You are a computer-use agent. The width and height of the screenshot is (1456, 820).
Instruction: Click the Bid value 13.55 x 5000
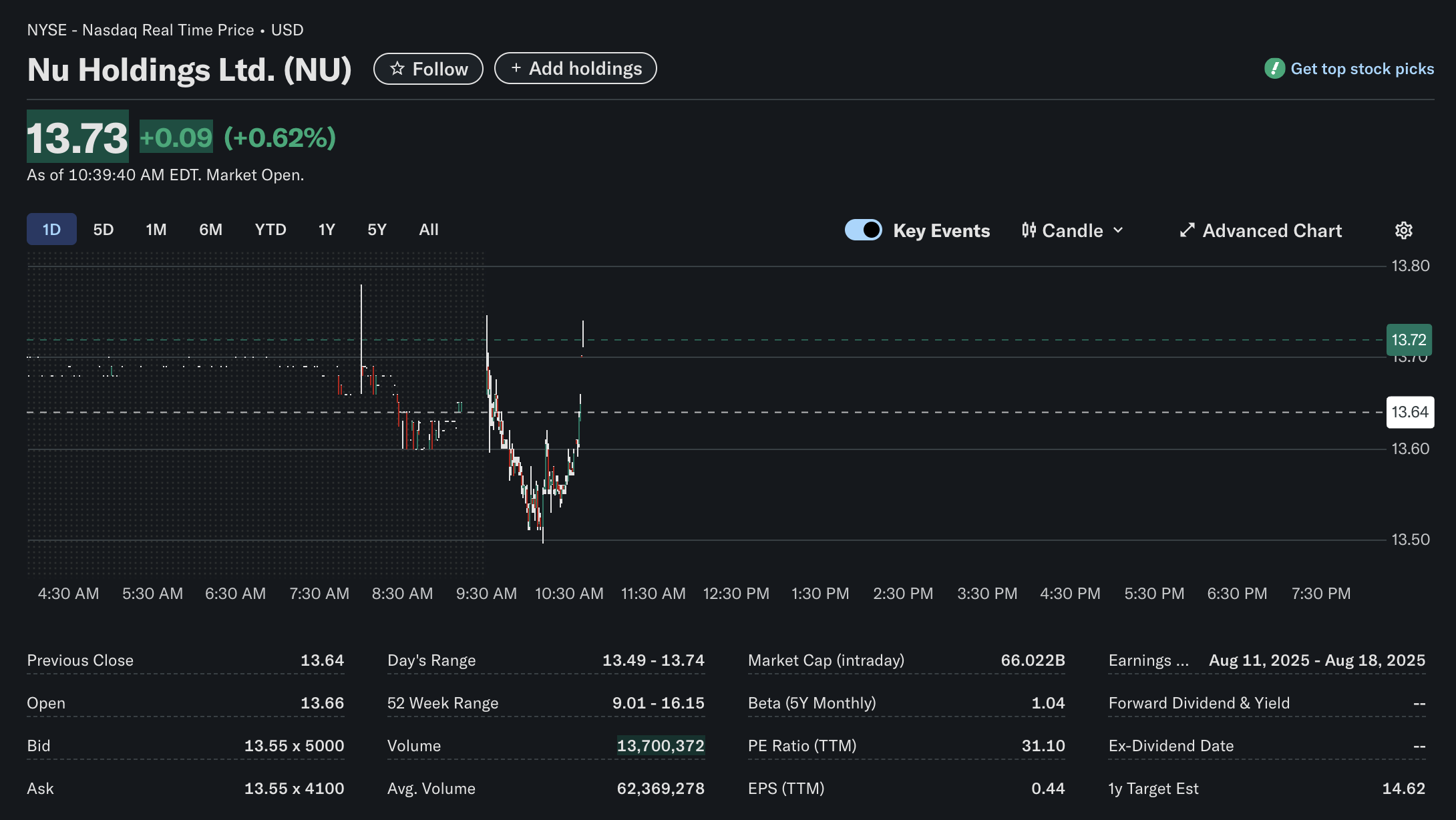(294, 746)
